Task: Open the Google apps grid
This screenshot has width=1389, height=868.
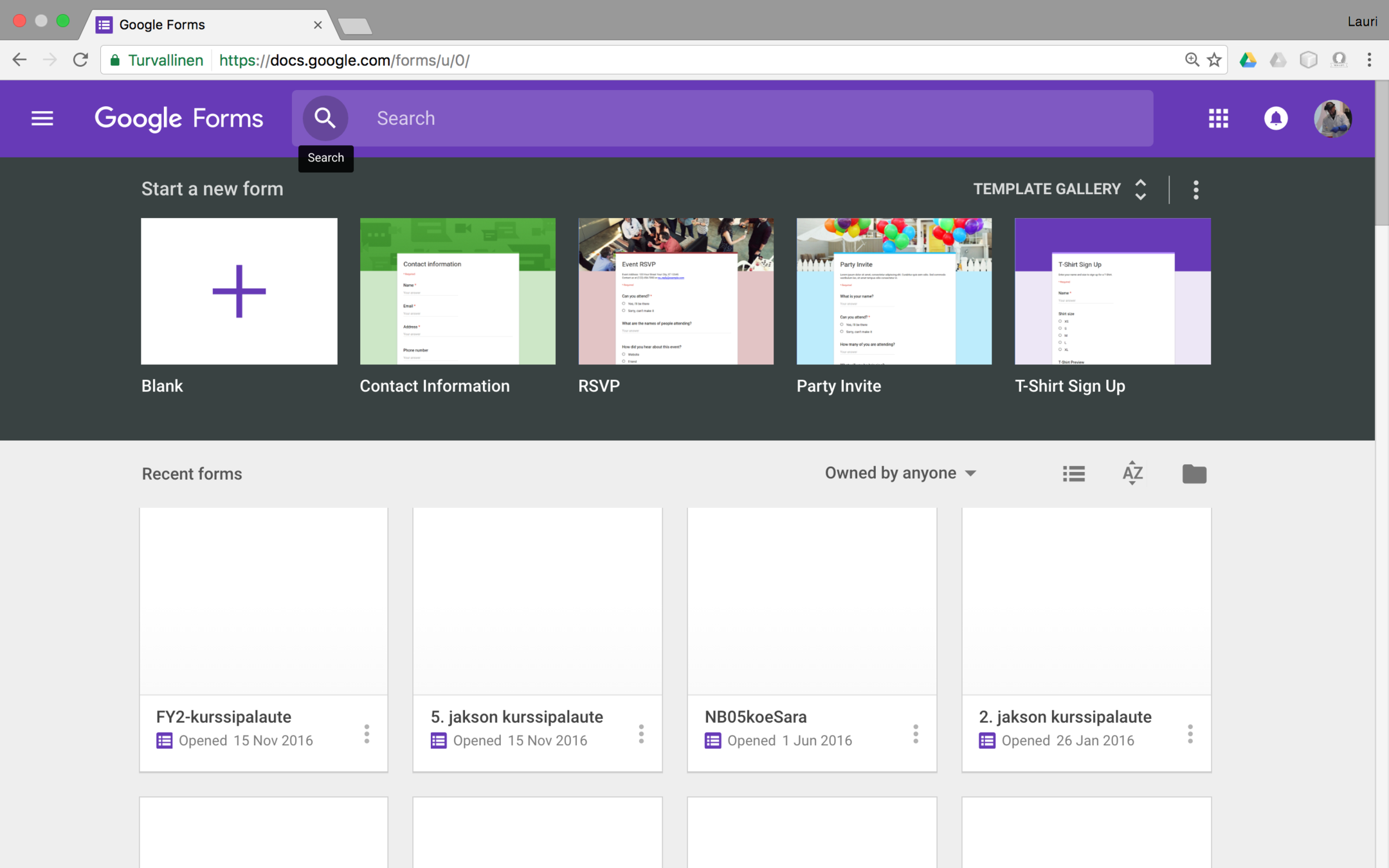Action: (1218, 118)
